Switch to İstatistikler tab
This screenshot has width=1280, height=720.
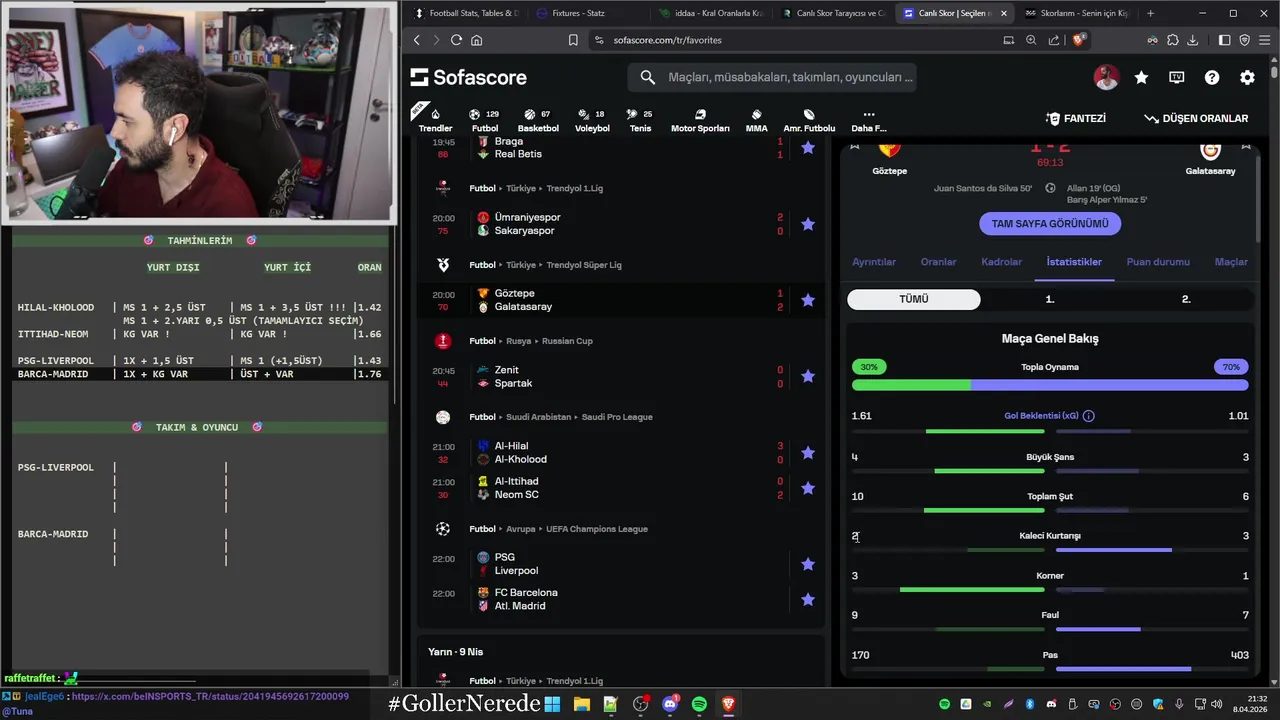point(1074,262)
